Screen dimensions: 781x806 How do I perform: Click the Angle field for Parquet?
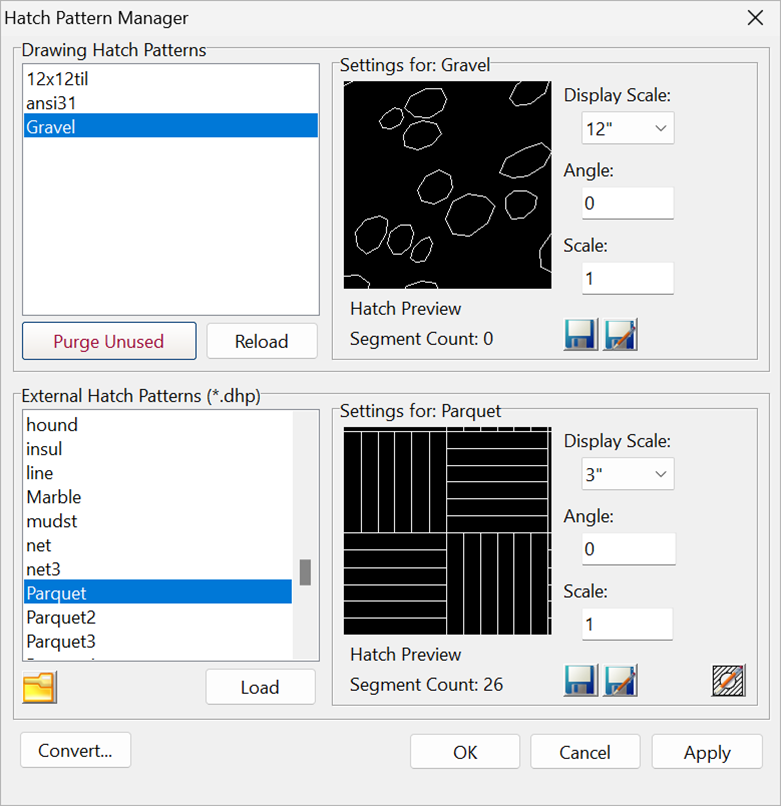pyautogui.click(x=628, y=549)
